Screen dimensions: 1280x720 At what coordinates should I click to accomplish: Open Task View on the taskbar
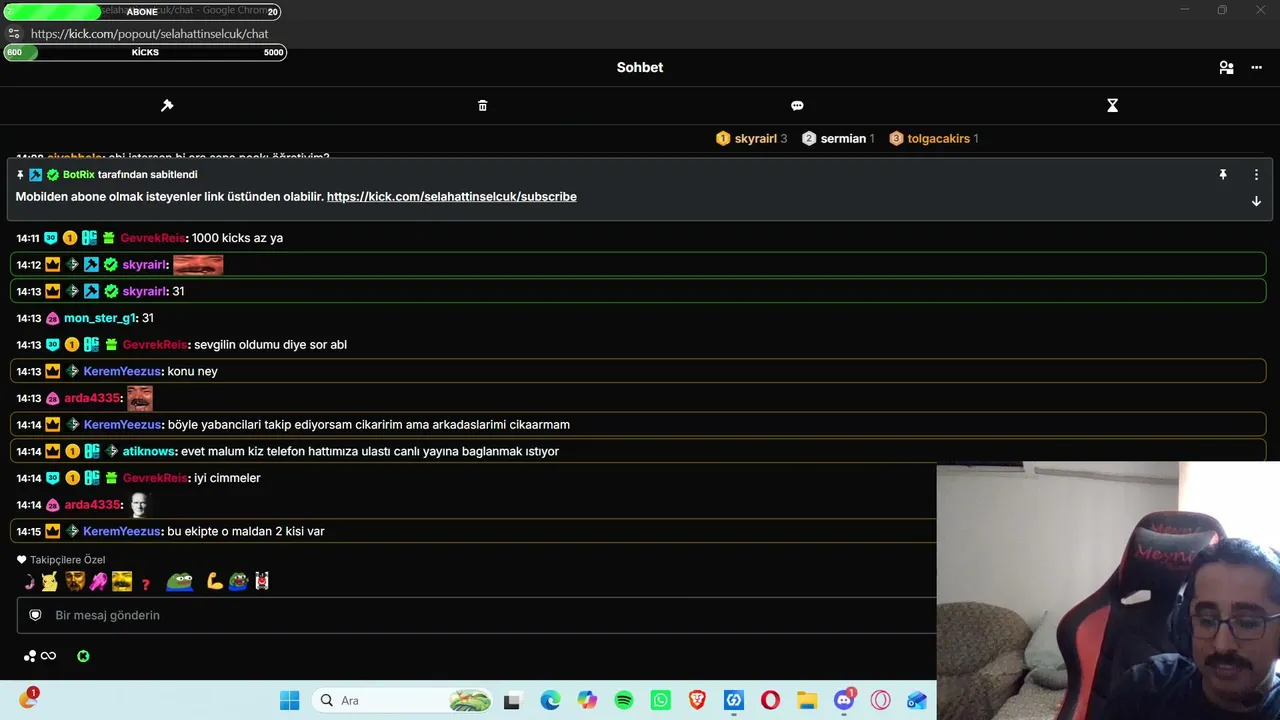click(512, 700)
